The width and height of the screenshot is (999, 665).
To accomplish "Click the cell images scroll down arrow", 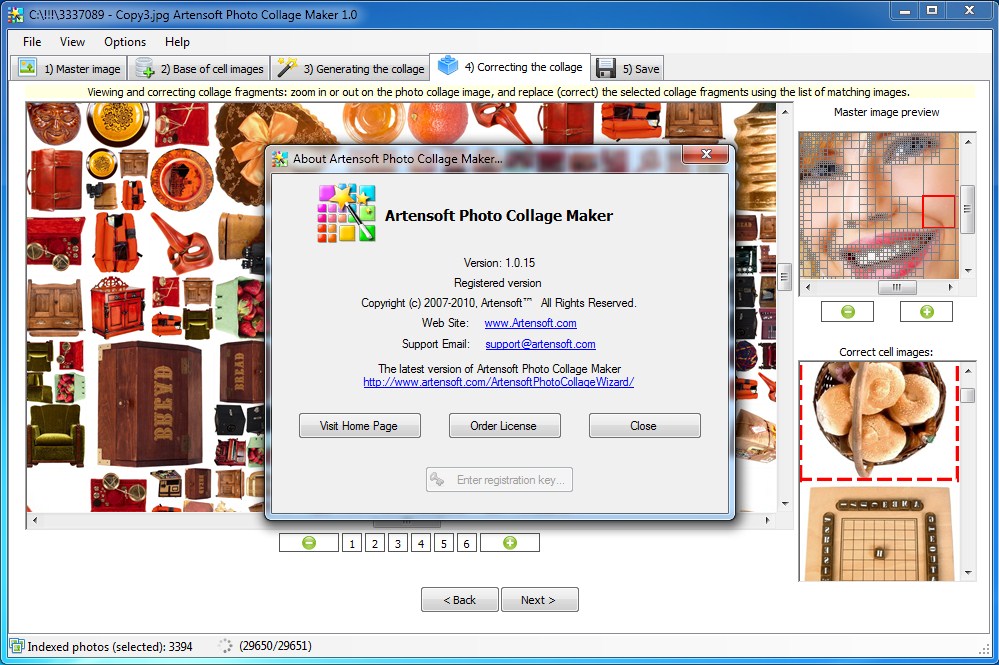I will tap(968, 573).
